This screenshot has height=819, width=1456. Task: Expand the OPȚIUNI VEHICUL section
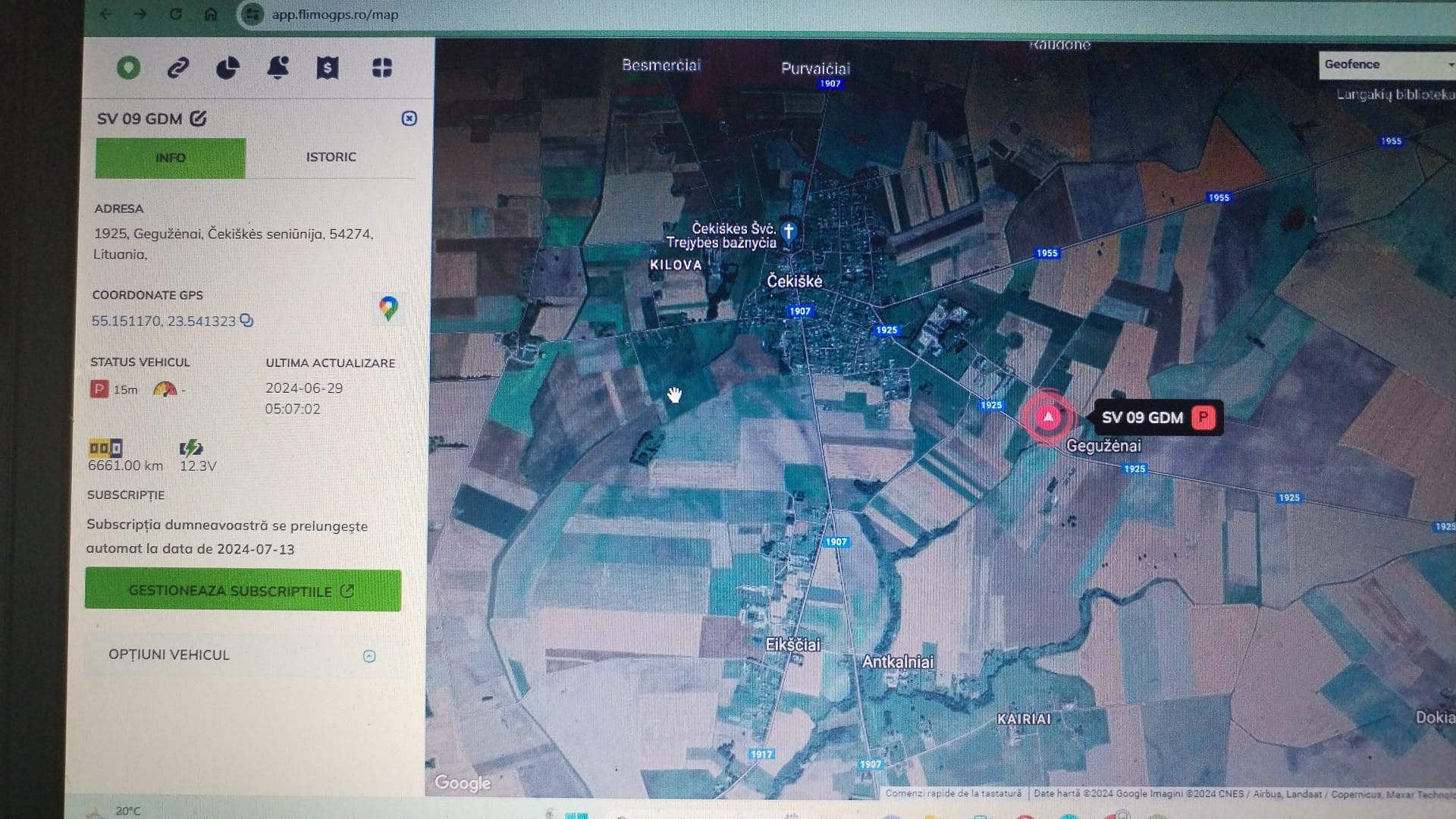pyautogui.click(x=369, y=656)
